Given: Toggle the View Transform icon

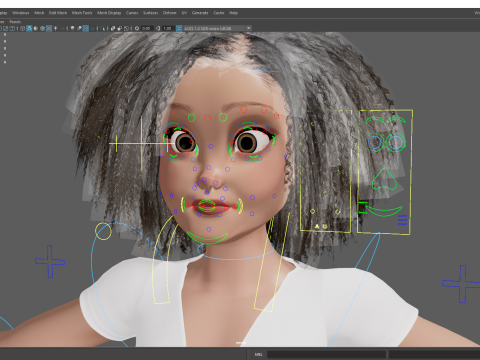Looking at the screenshot, I should (179, 28).
